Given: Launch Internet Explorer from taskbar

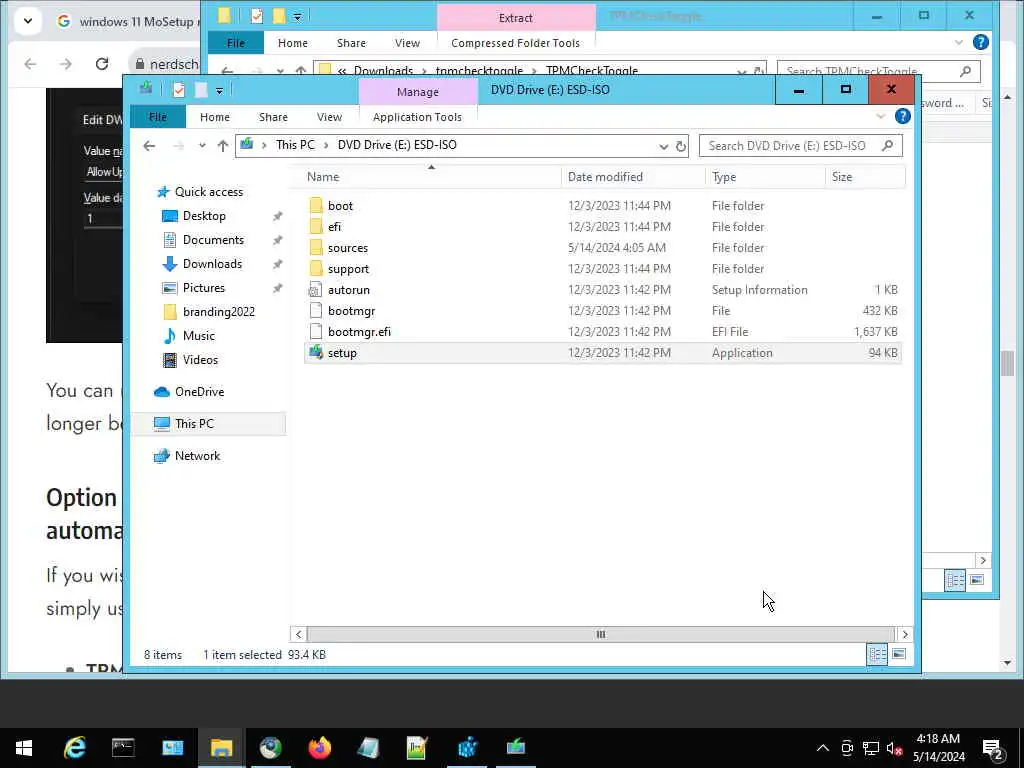Looking at the screenshot, I should point(74,748).
